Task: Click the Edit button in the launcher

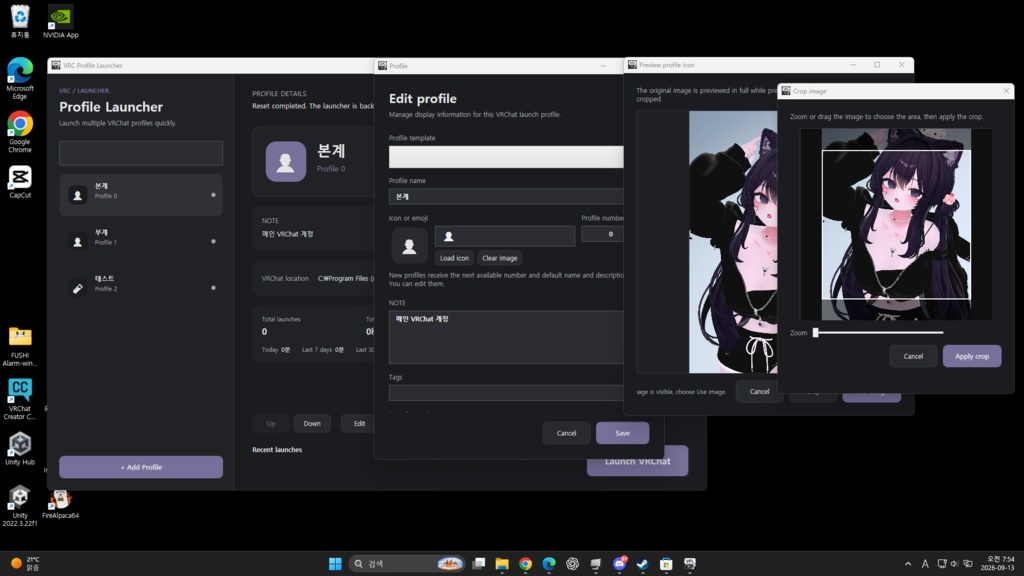Action: click(x=359, y=423)
